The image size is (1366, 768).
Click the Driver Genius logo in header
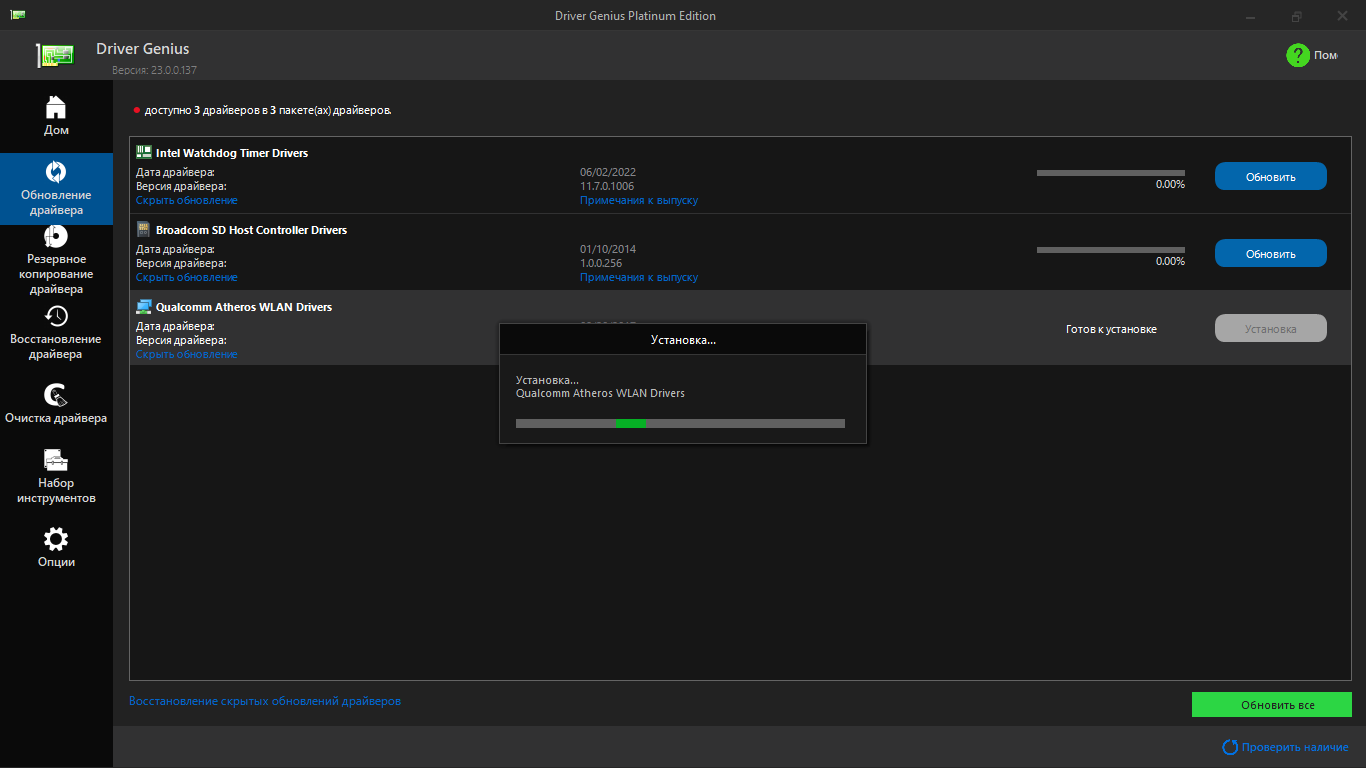point(55,55)
